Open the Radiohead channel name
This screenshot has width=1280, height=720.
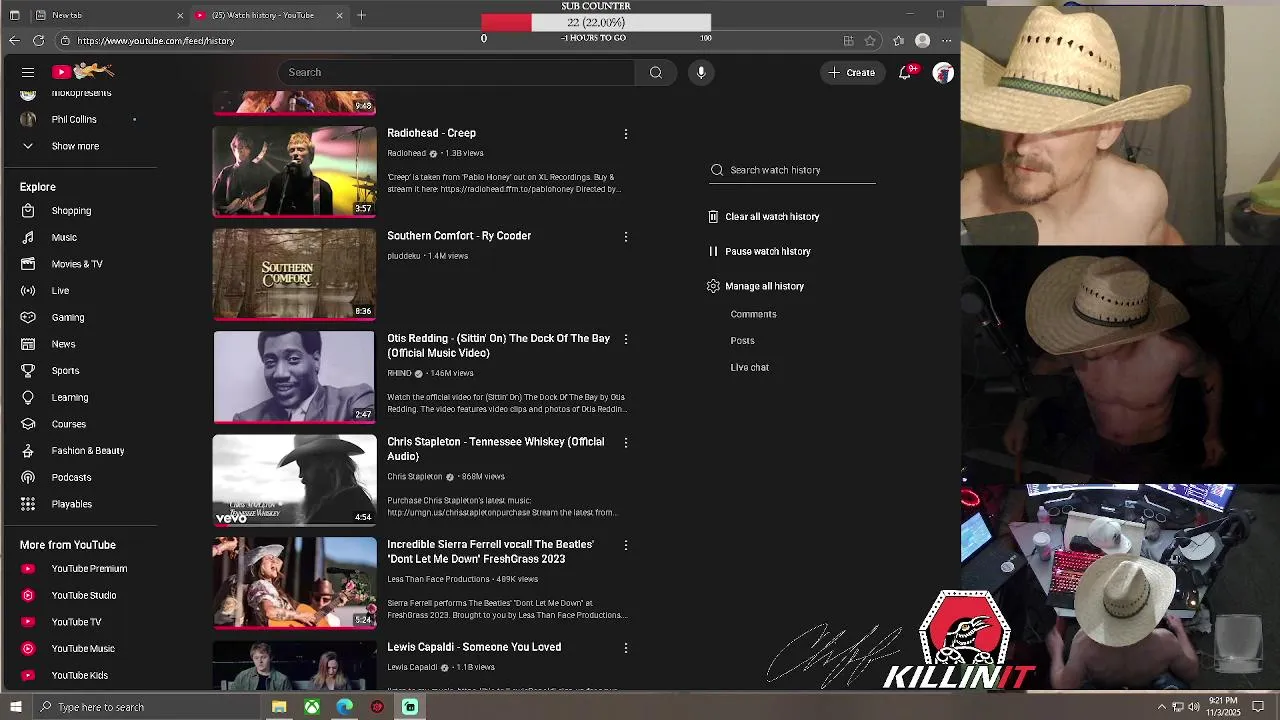[x=406, y=153]
